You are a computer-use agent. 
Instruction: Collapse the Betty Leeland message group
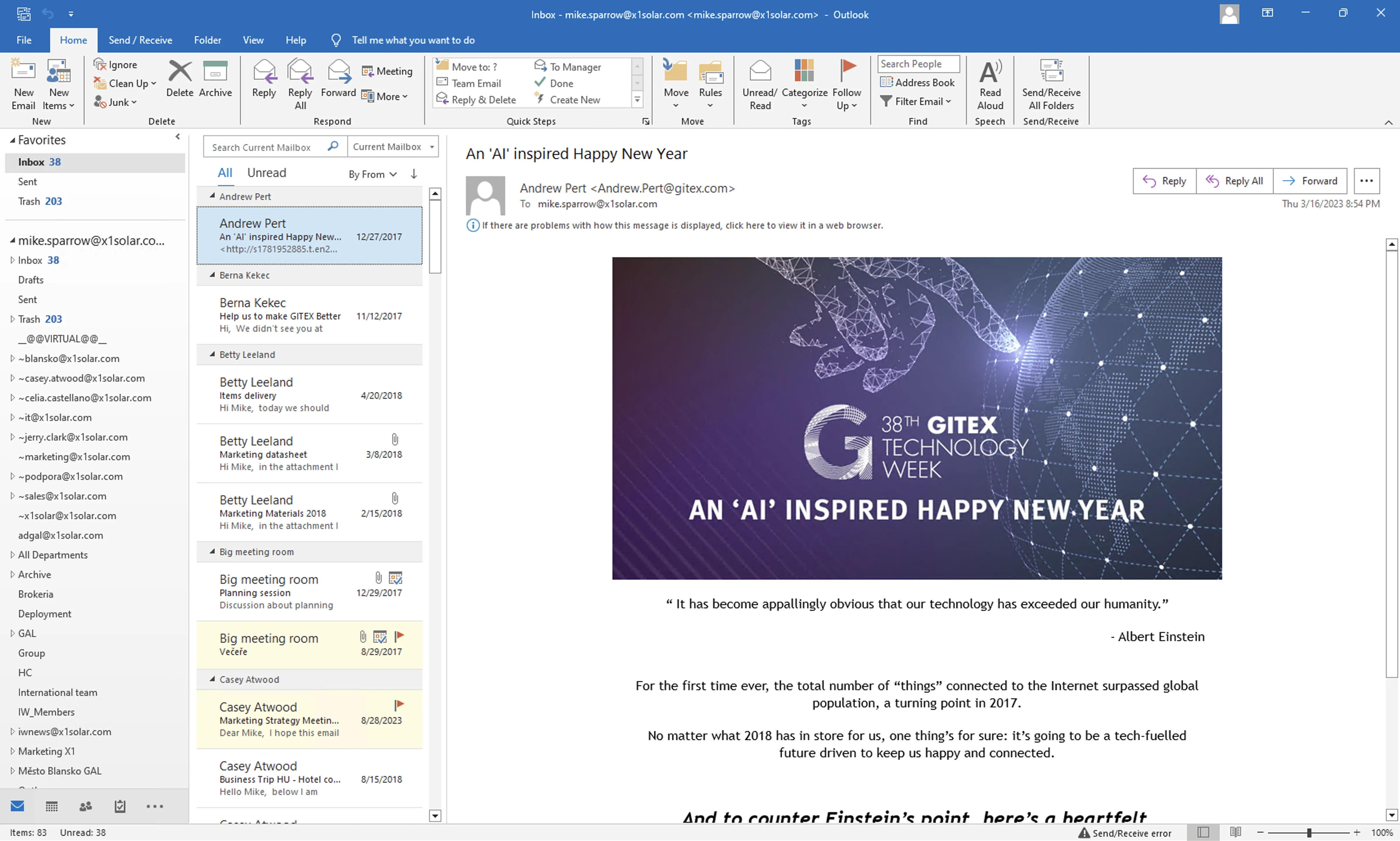212,354
